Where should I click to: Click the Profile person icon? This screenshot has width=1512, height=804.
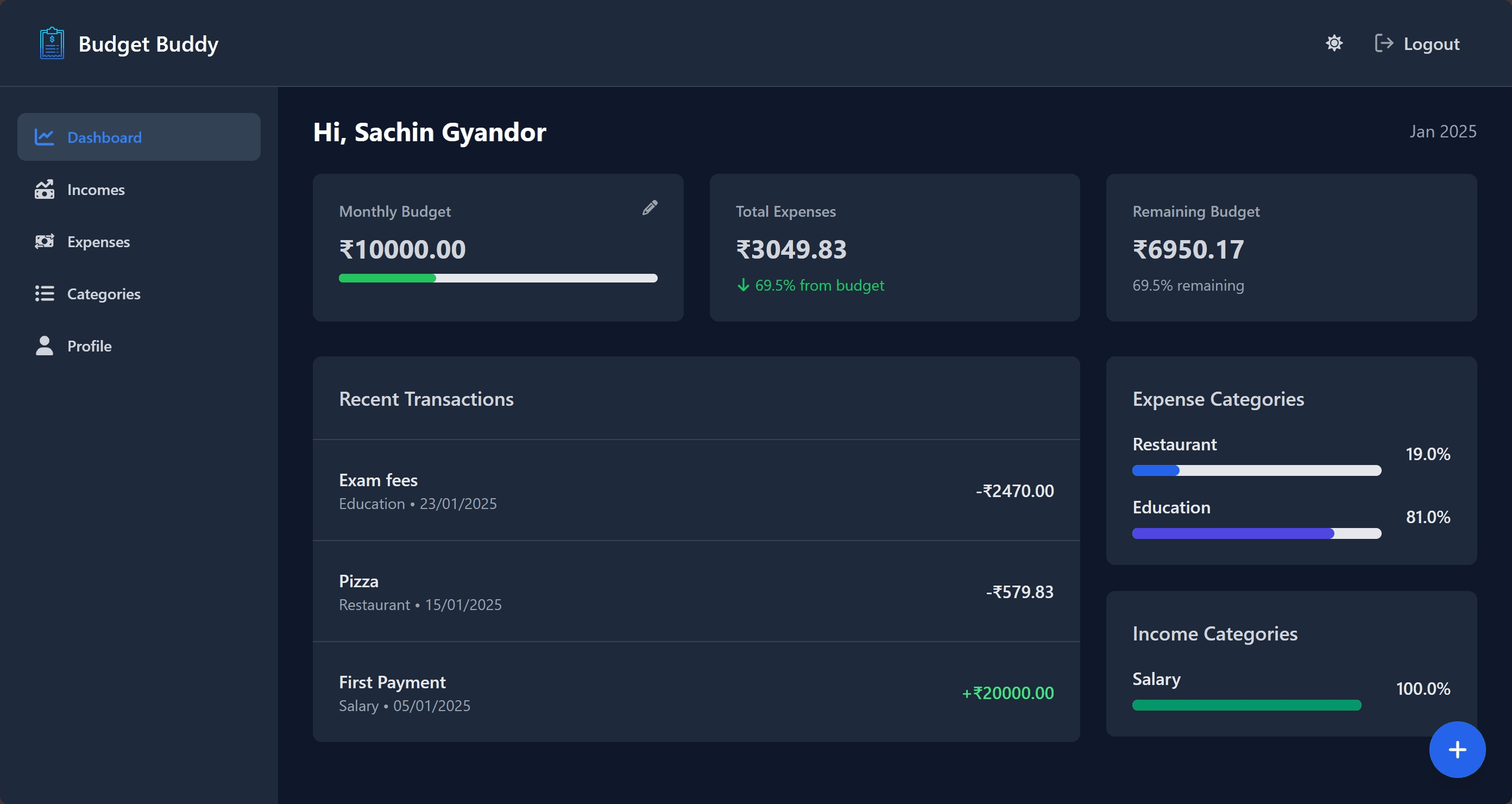[45, 346]
